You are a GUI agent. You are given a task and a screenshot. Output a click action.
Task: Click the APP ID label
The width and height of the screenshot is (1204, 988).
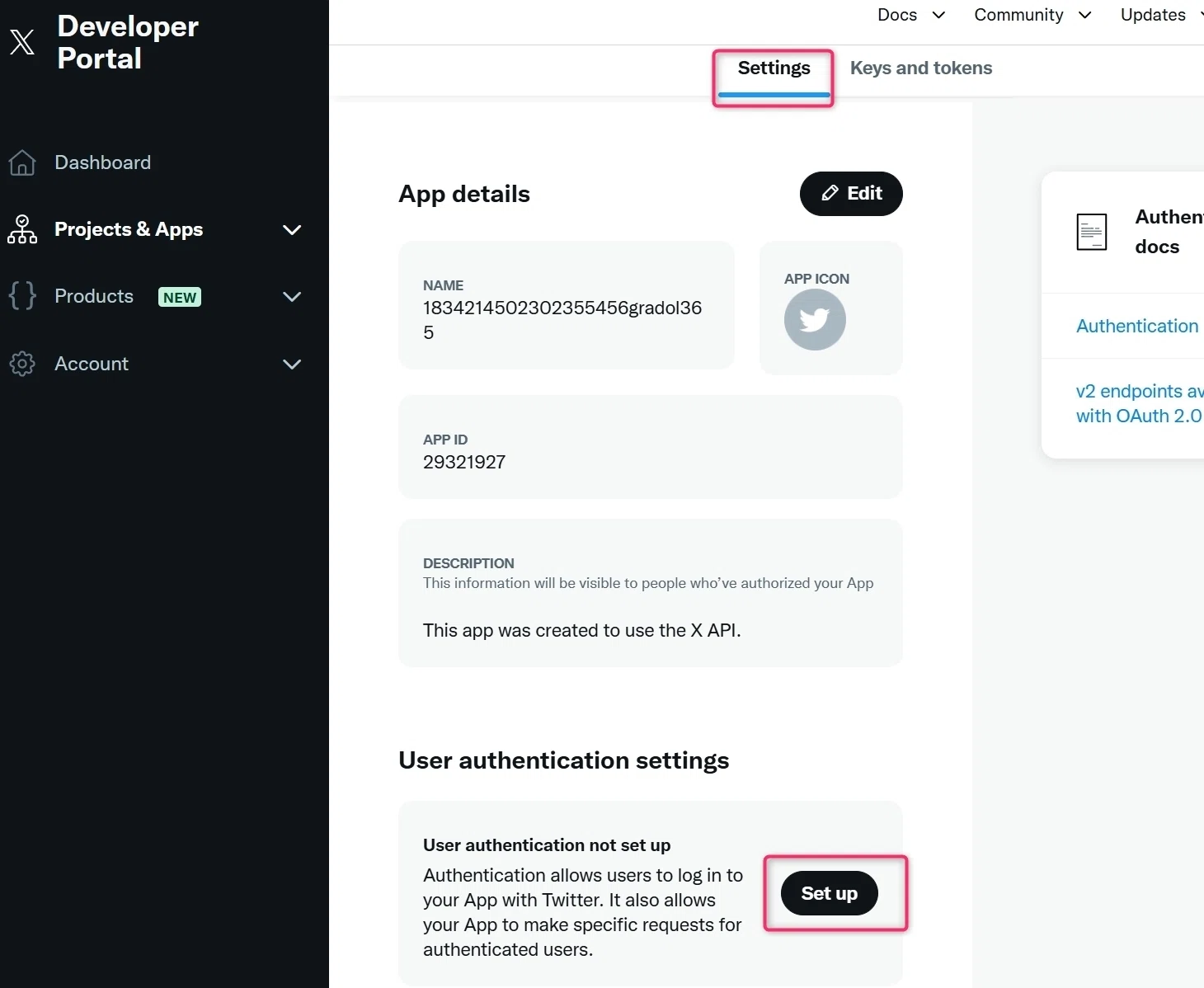pos(445,440)
